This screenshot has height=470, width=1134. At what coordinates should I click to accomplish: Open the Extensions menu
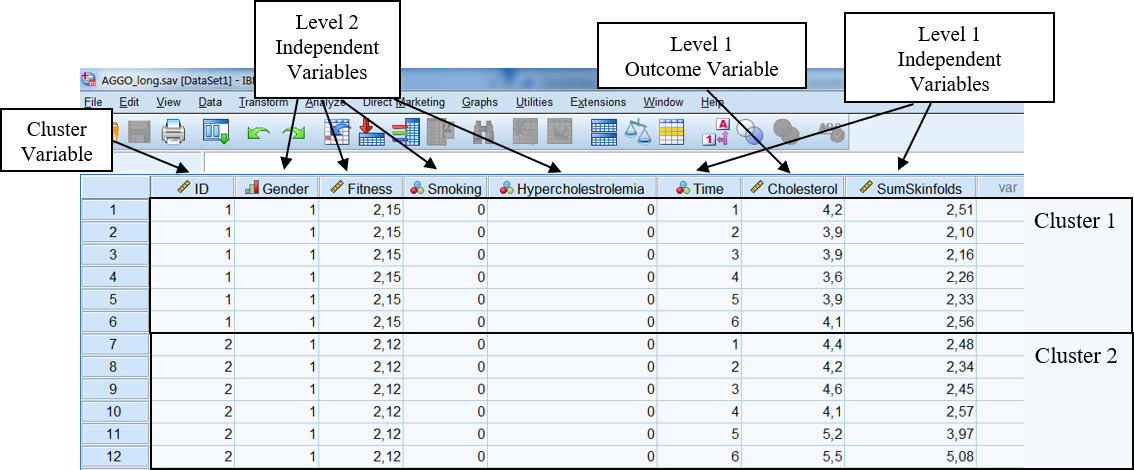coord(598,102)
